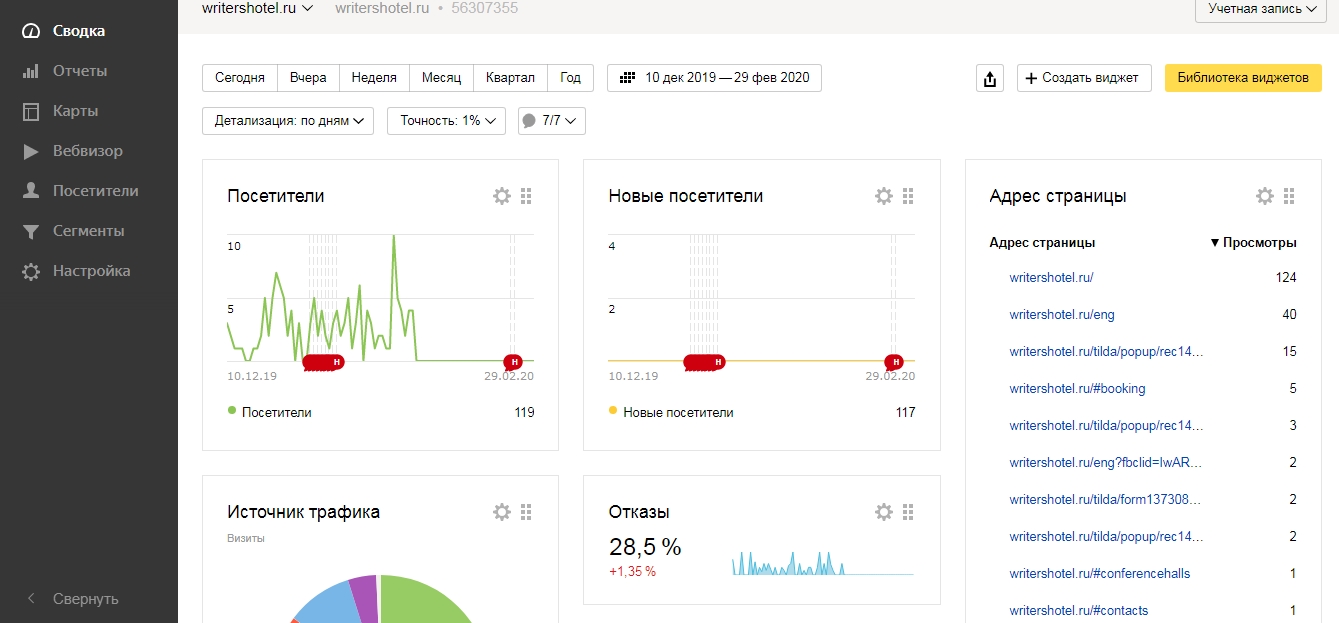Open the writershotel.ru counter dropdown
Screen dimensions: 1339x623
258,8
